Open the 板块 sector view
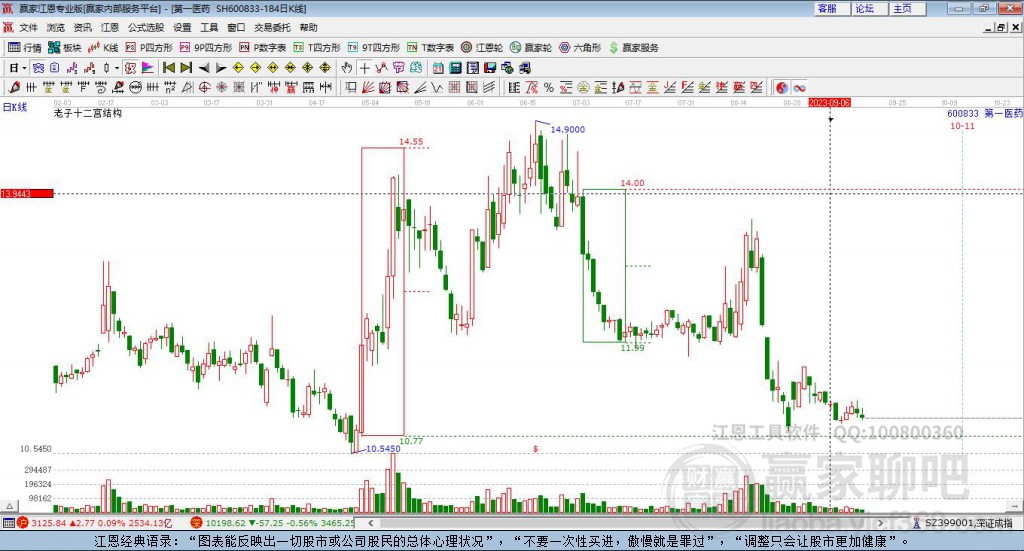 [65, 48]
